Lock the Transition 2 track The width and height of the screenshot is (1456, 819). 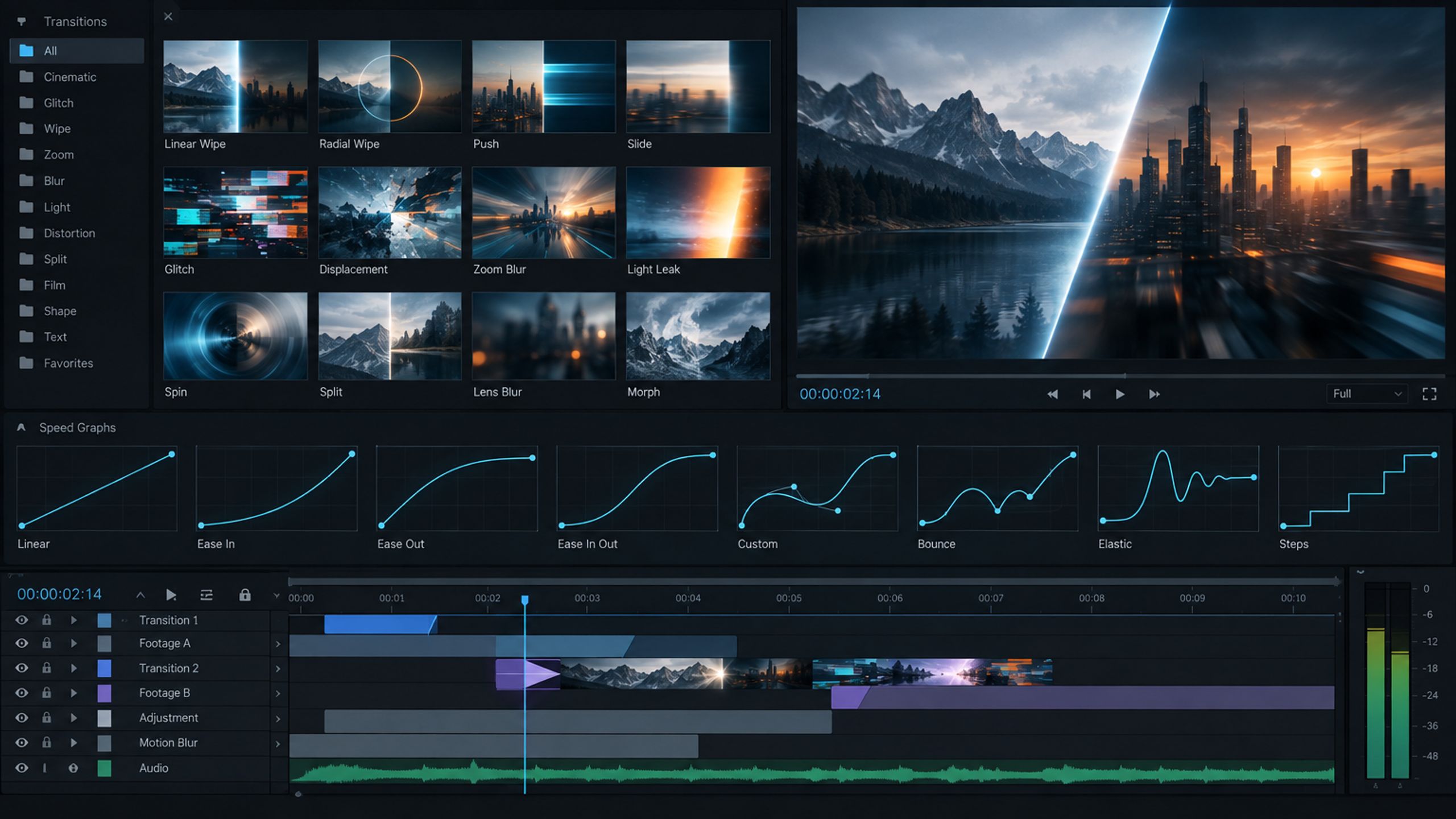(47, 668)
